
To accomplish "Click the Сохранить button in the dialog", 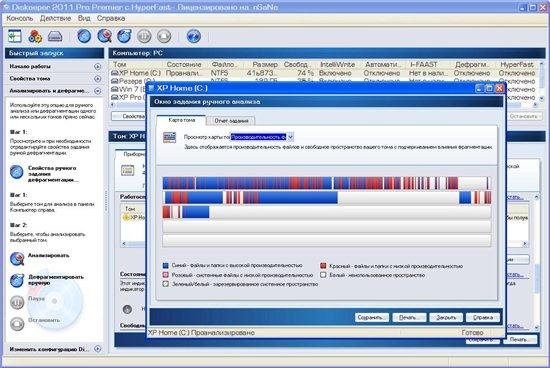I will [x=372, y=317].
